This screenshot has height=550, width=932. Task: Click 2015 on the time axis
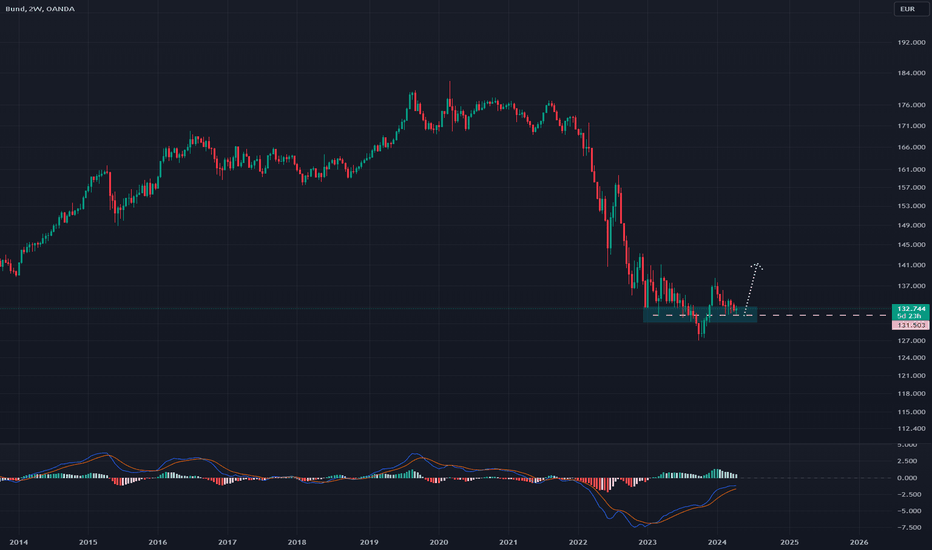click(x=88, y=542)
